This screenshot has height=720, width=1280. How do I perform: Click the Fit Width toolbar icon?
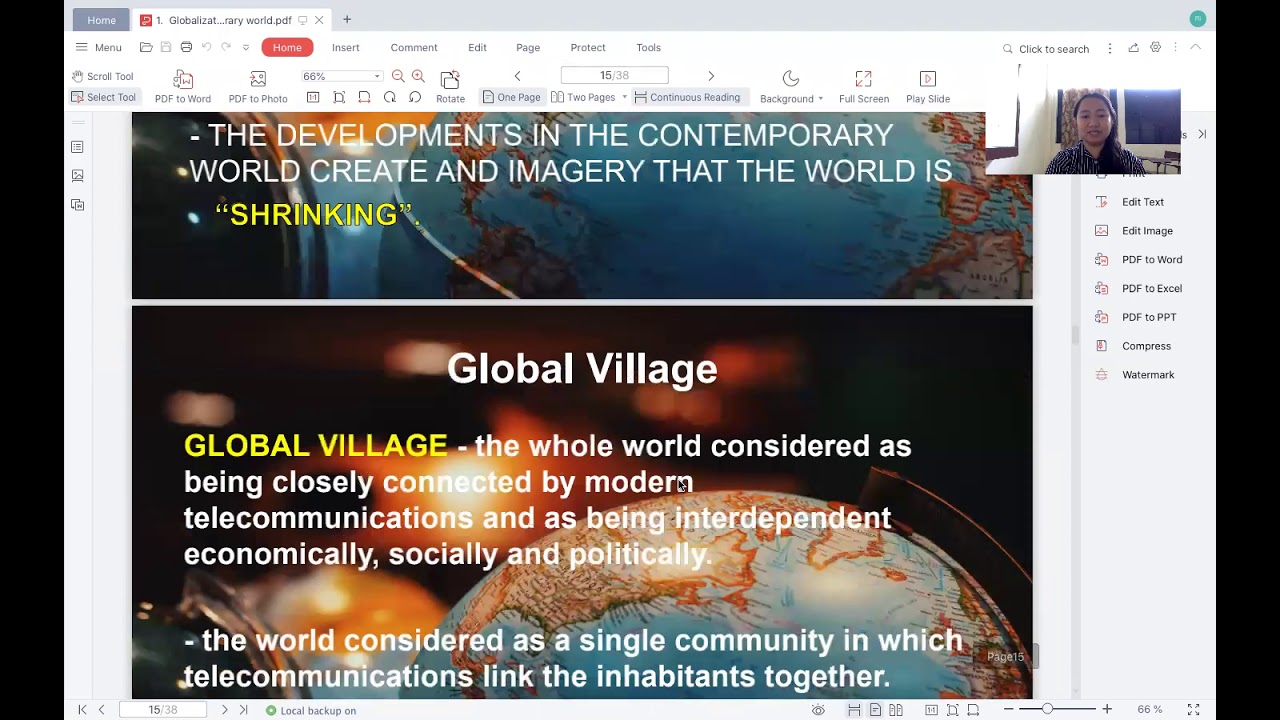pos(364,97)
